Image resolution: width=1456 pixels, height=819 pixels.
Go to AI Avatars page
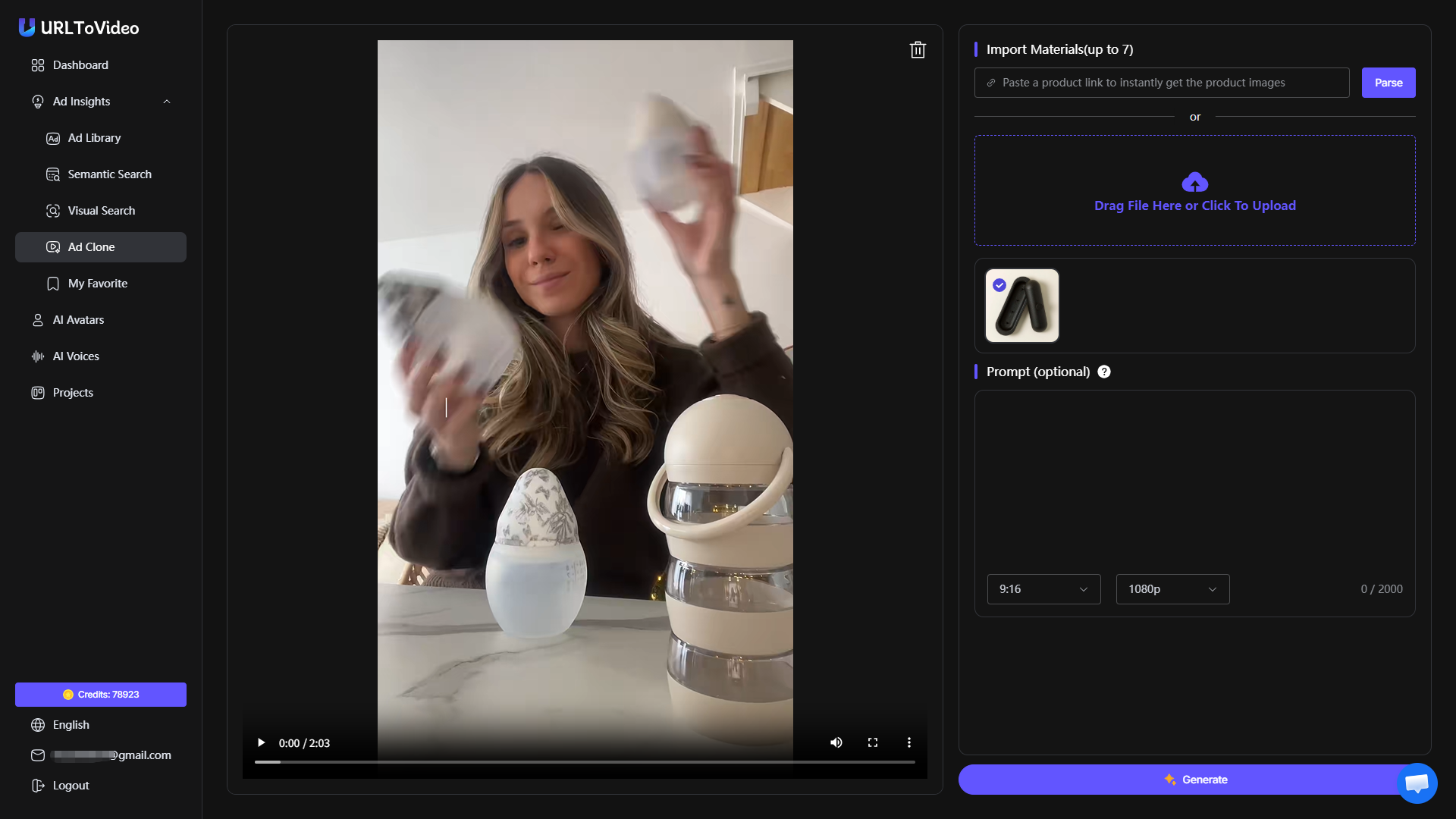coord(78,320)
